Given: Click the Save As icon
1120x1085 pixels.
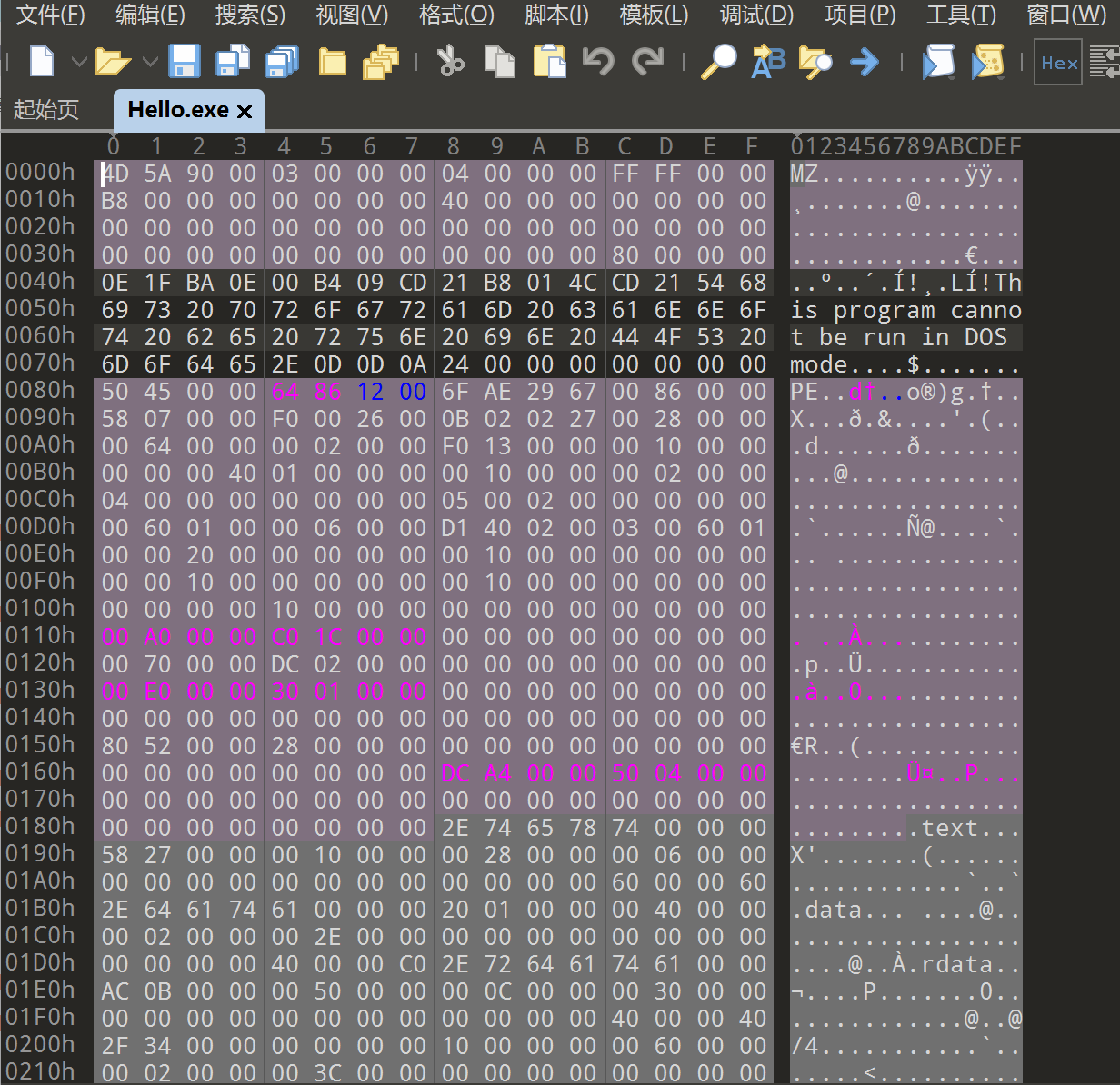Looking at the screenshot, I should pos(233,62).
